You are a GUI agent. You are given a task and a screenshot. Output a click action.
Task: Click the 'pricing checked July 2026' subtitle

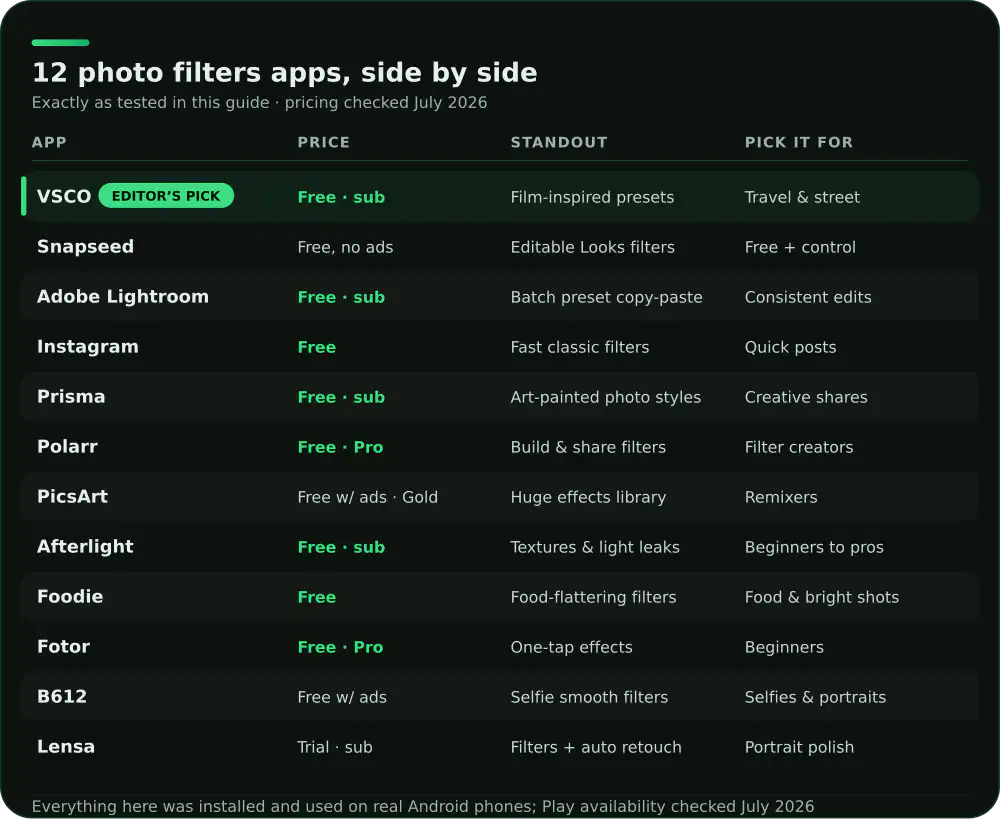[386, 103]
